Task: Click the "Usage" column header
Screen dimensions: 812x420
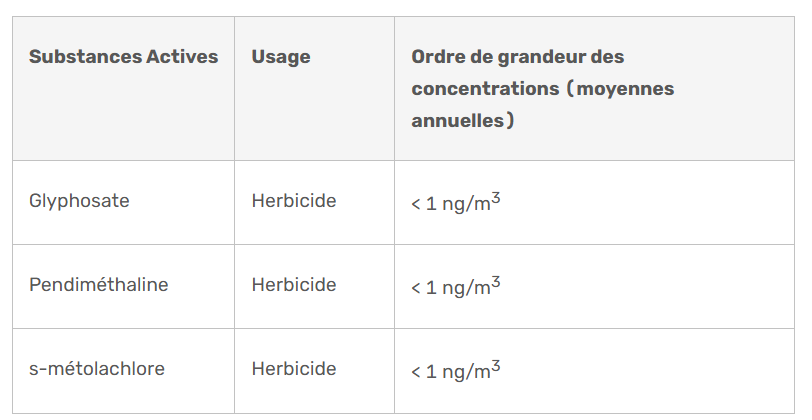Action: pos(281,57)
